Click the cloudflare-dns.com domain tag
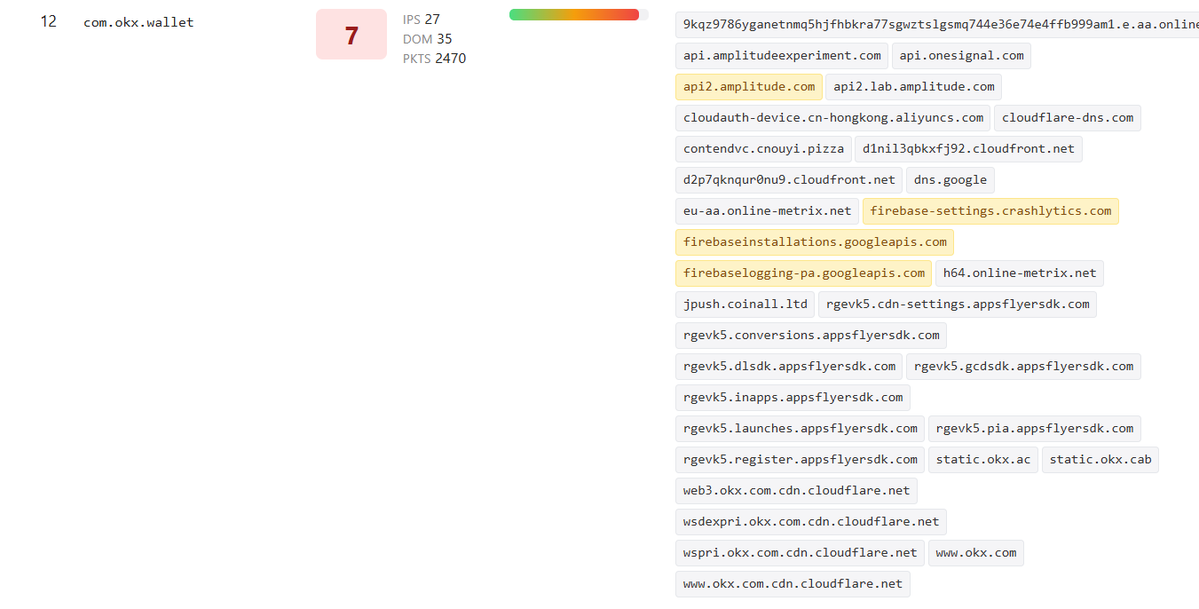This screenshot has height=609, width=1199. click(1067, 118)
